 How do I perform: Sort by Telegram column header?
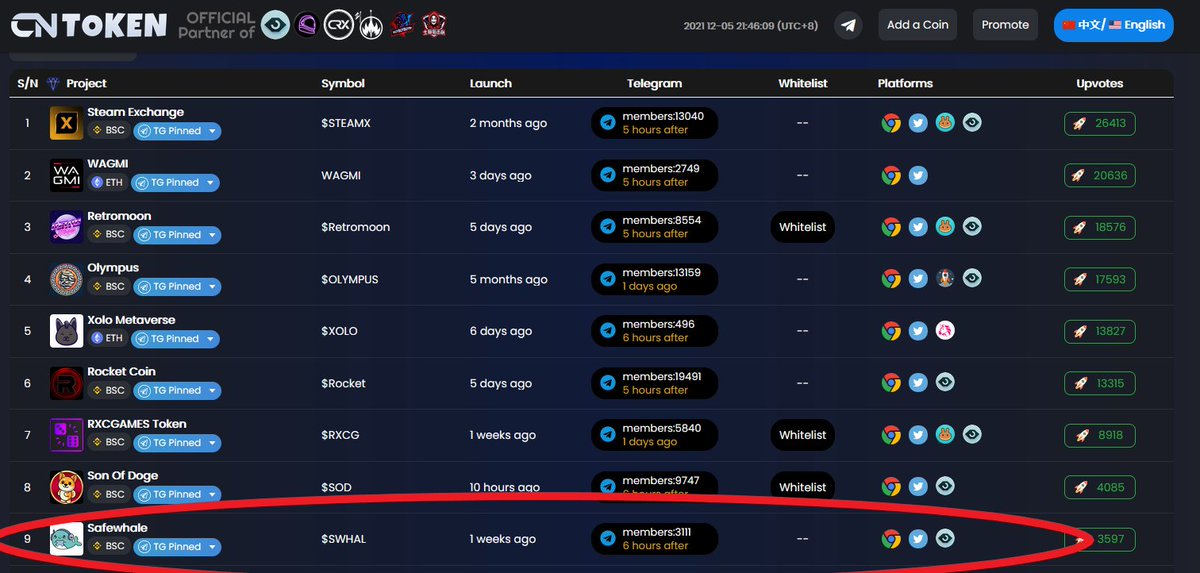[654, 83]
